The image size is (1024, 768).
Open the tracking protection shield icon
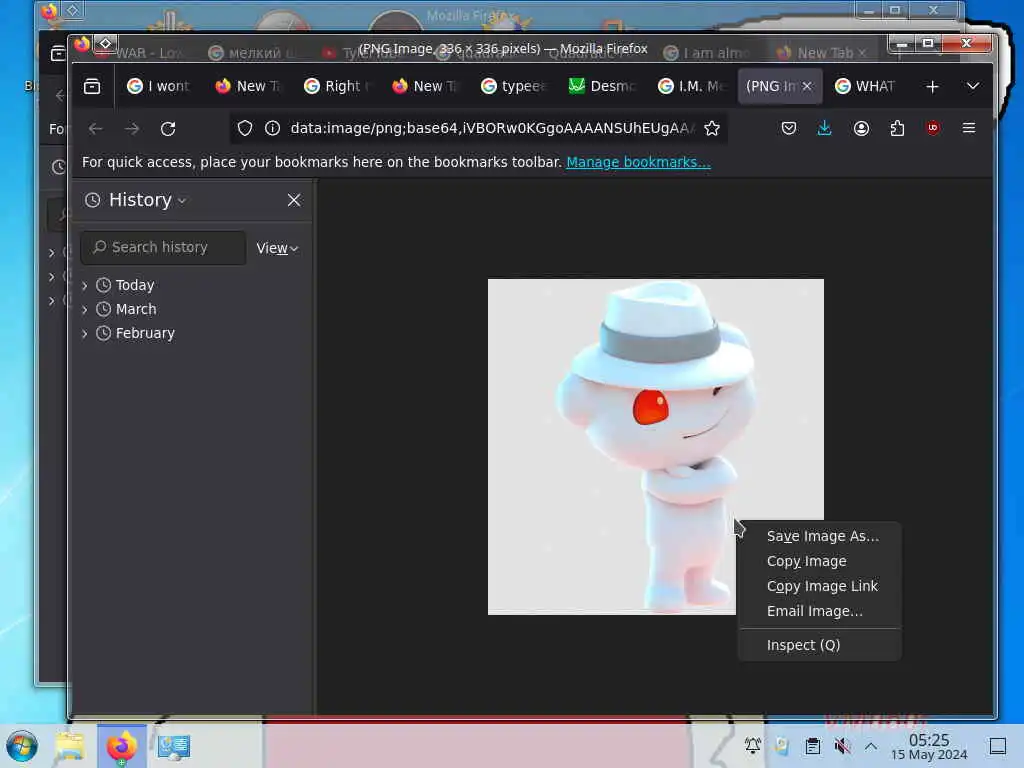pyautogui.click(x=245, y=128)
